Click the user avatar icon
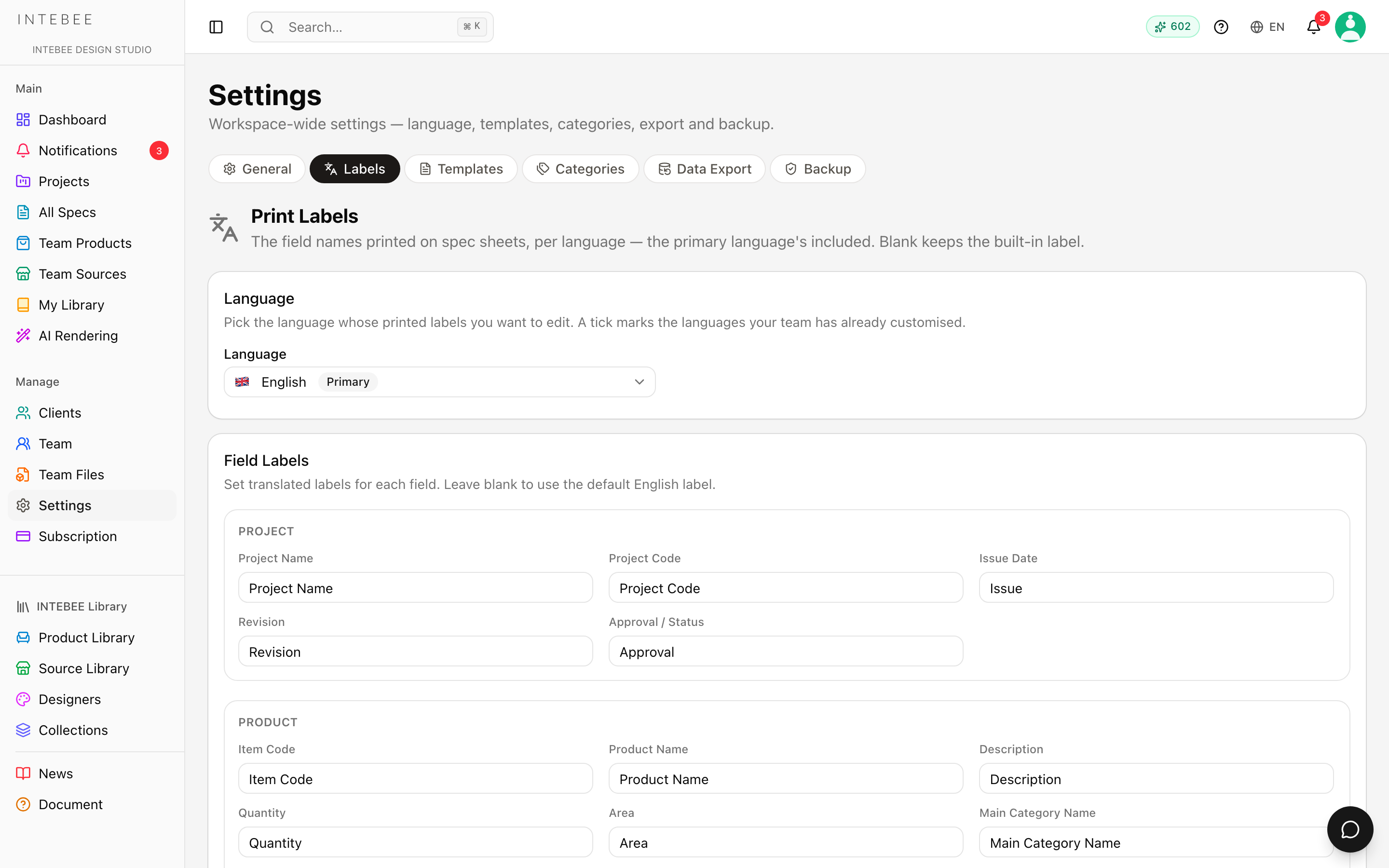Screen dimensions: 1389x868 [1350, 27]
